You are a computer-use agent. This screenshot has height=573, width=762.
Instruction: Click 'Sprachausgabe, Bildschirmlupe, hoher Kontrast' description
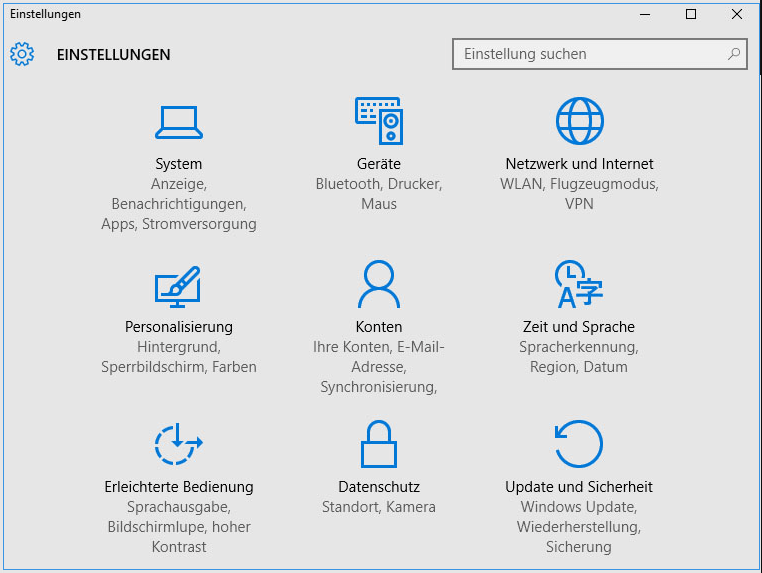[179, 527]
